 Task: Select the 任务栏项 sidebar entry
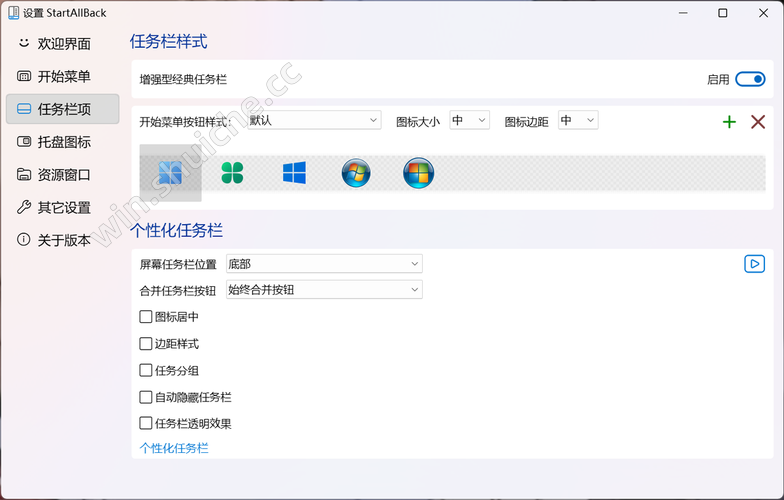[62, 108]
